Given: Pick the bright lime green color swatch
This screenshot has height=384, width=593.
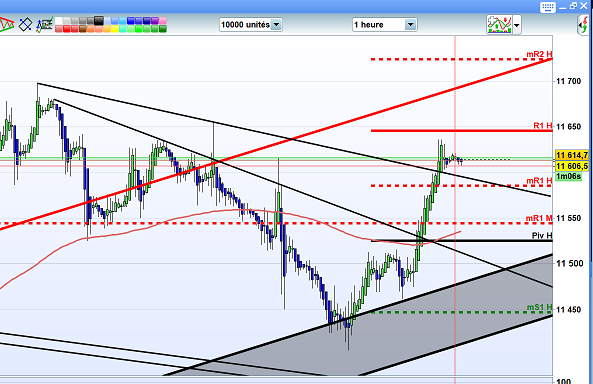Looking at the screenshot, I should (138, 29).
